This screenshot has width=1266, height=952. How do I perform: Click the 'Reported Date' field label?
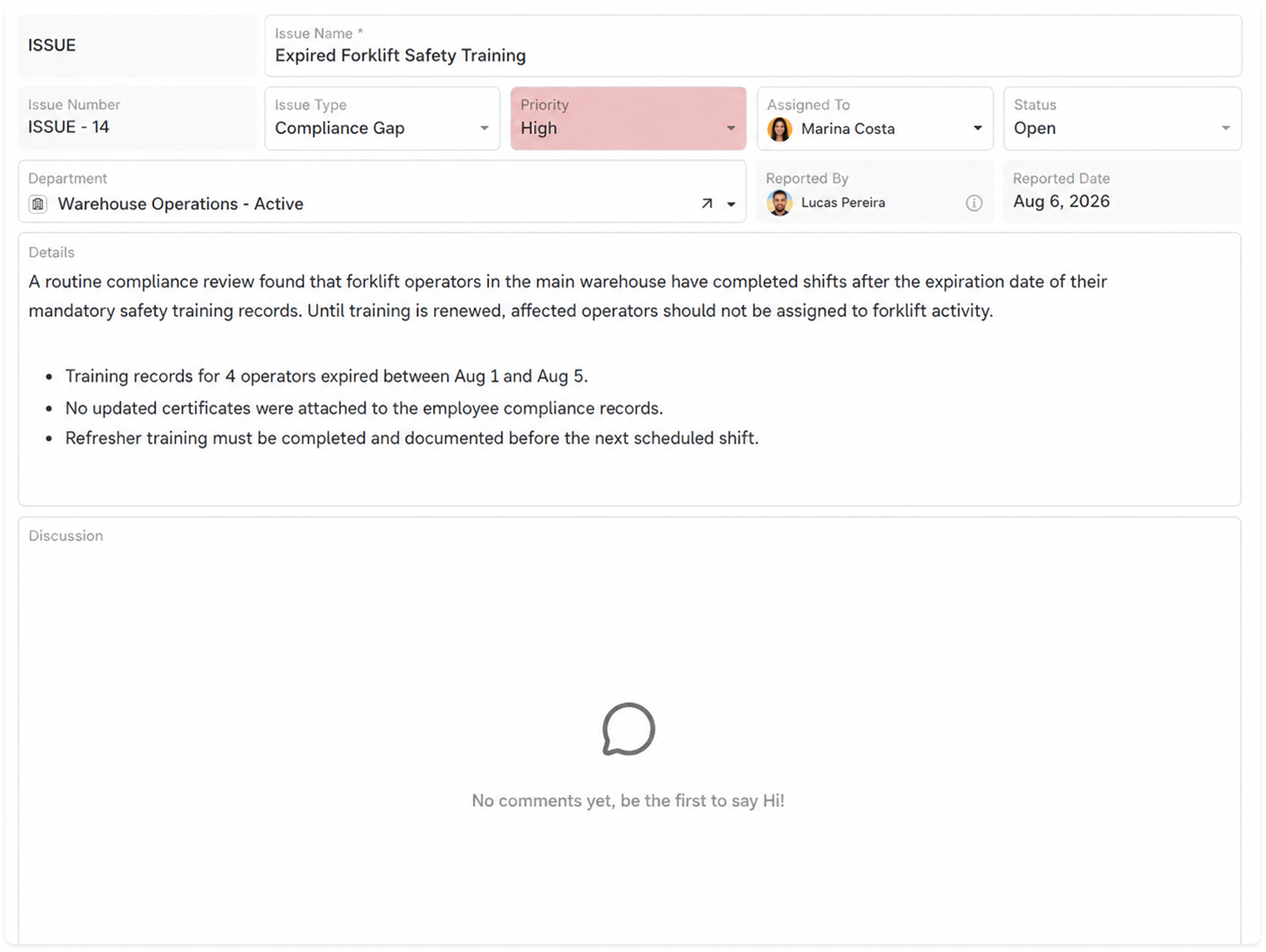point(1061,178)
